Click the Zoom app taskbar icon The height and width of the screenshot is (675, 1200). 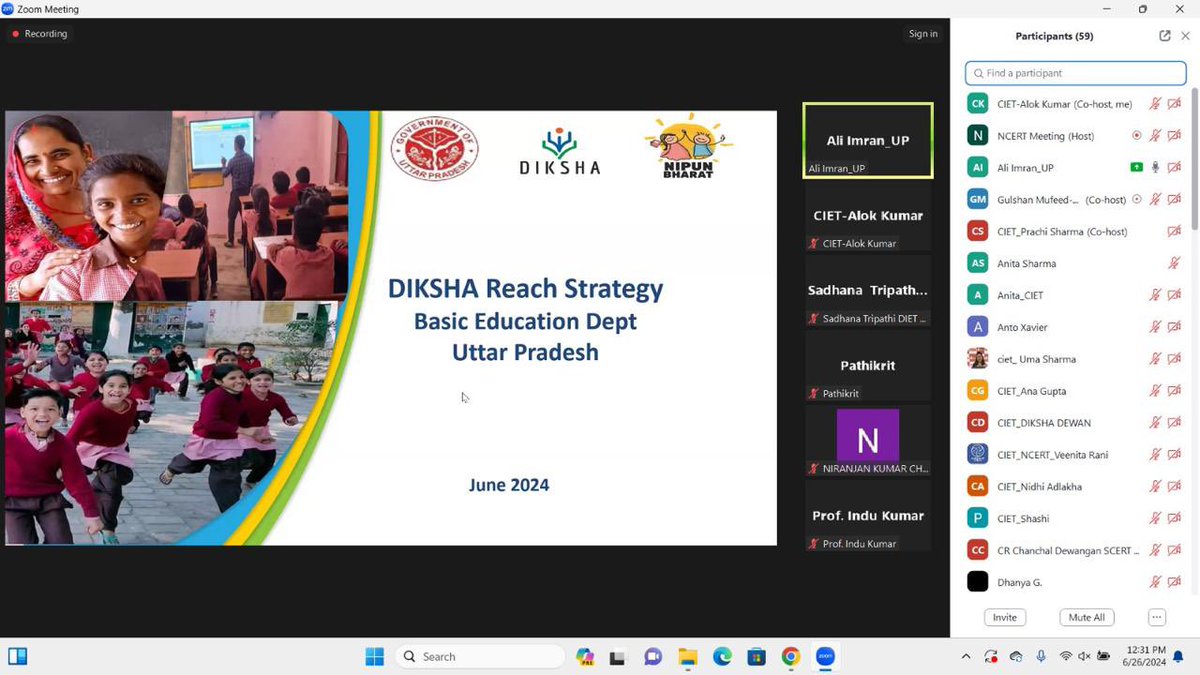(825, 657)
